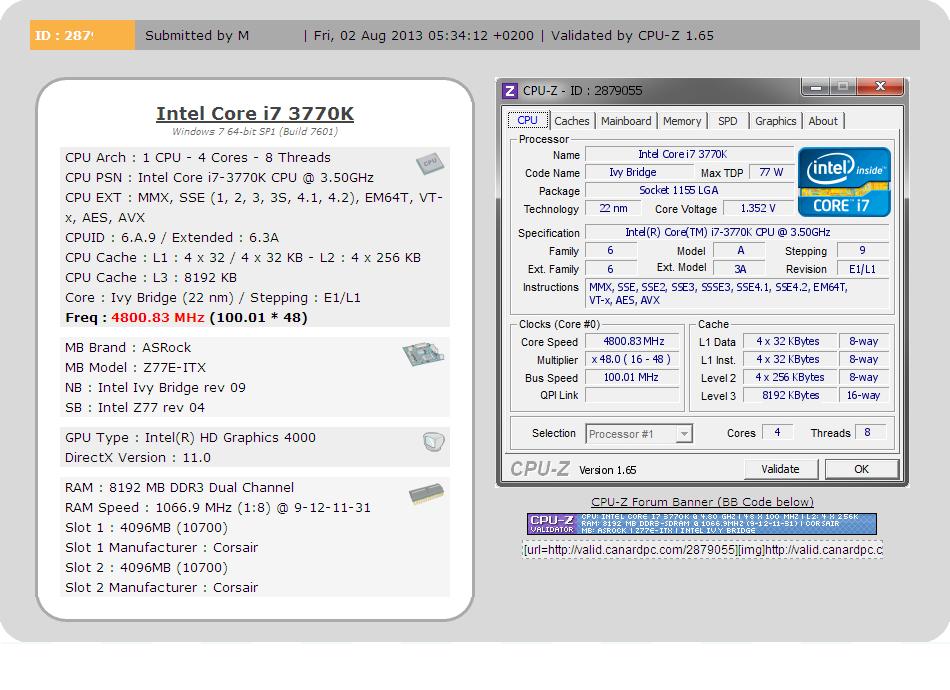Click the Slot 1 Manufacturer : Corsair line
Viewport: 950px width, 690px height.
pyautogui.click(x=162, y=548)
